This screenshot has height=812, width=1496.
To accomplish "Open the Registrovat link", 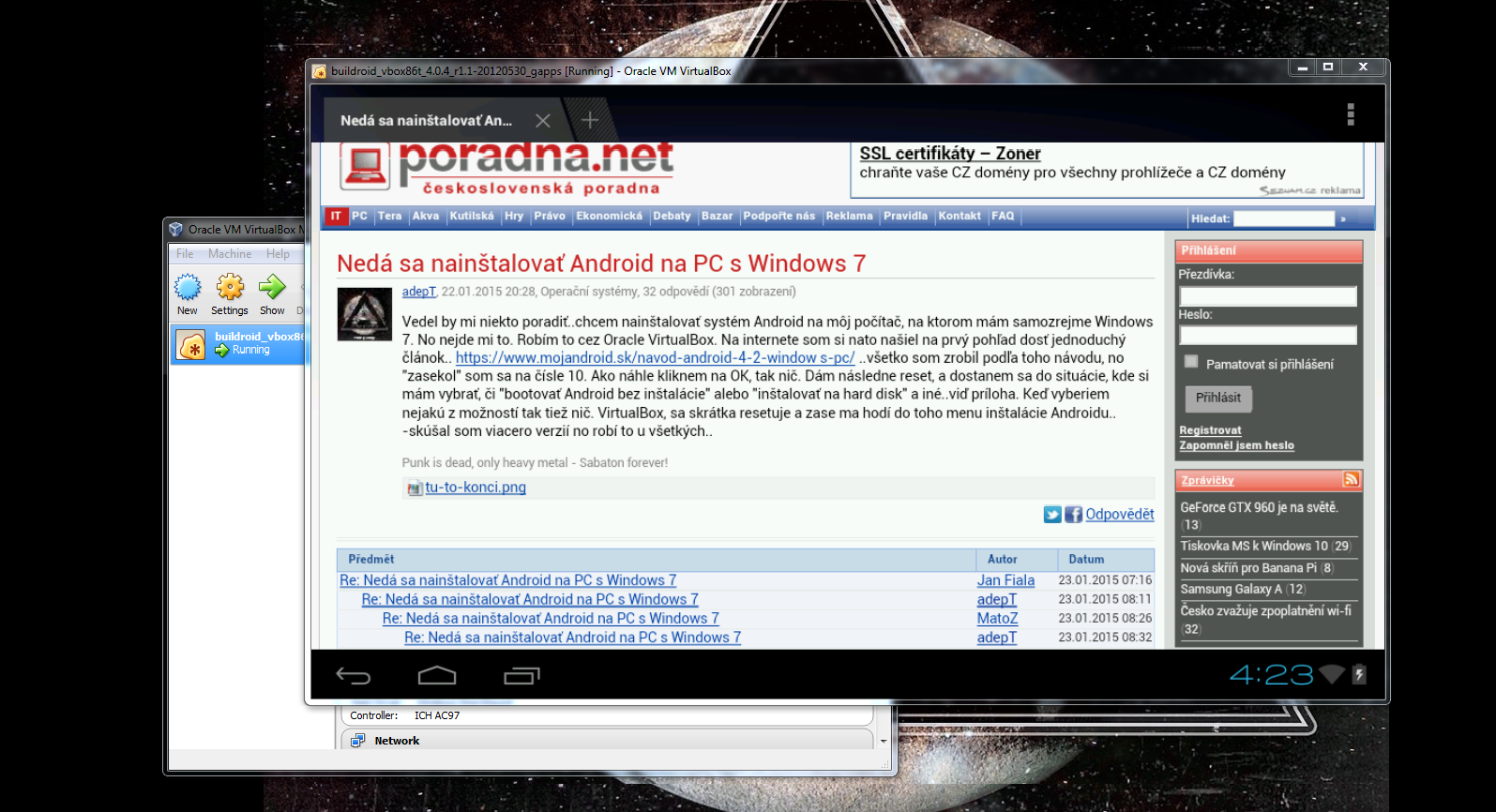I will pyautogui.click(x=1210, y=430).
